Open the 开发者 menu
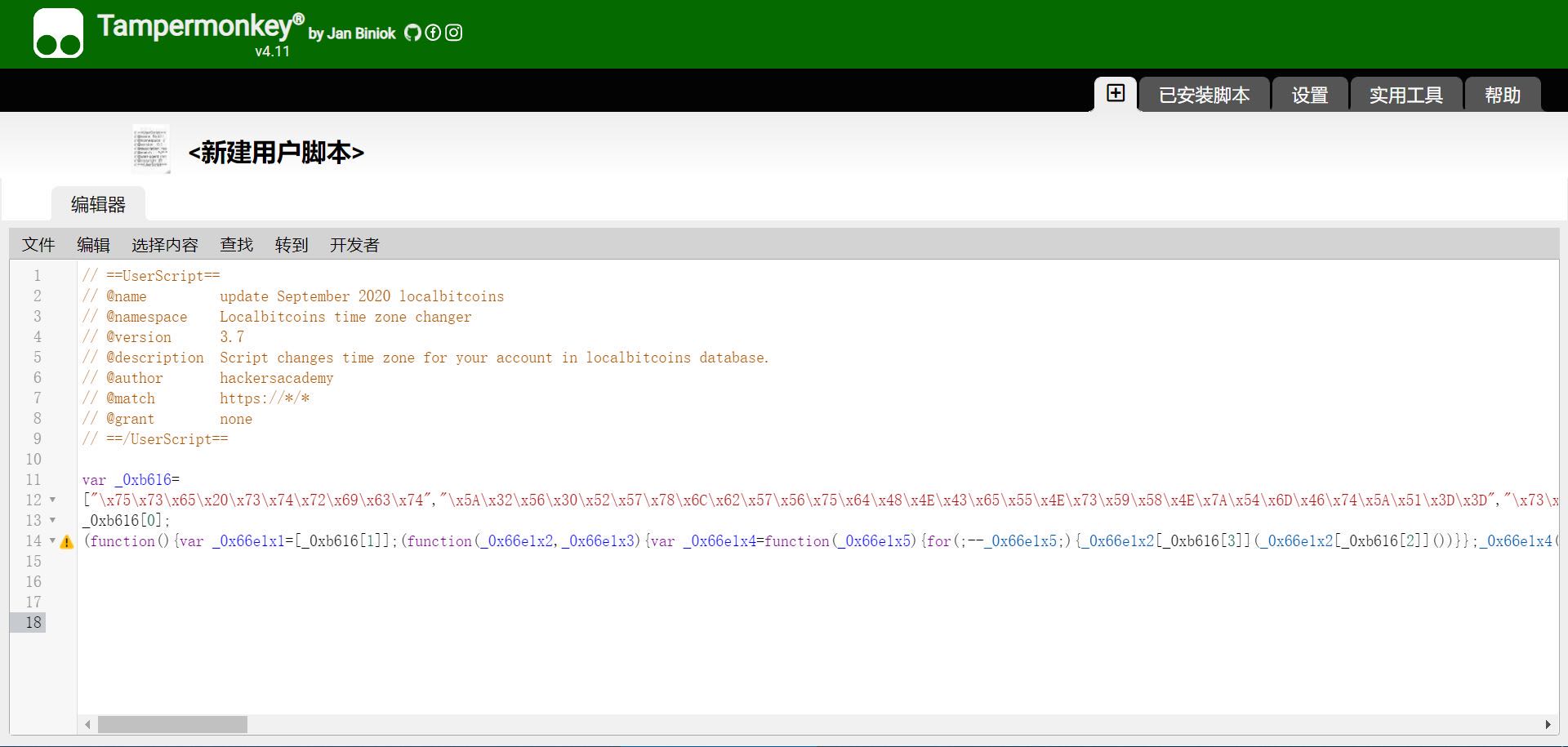 pyautogui.click(x=354, y=245)
